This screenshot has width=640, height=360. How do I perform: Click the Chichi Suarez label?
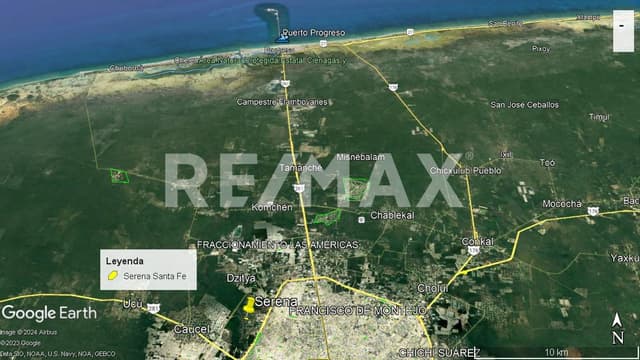pyautogui.click(x=439, y=352)
